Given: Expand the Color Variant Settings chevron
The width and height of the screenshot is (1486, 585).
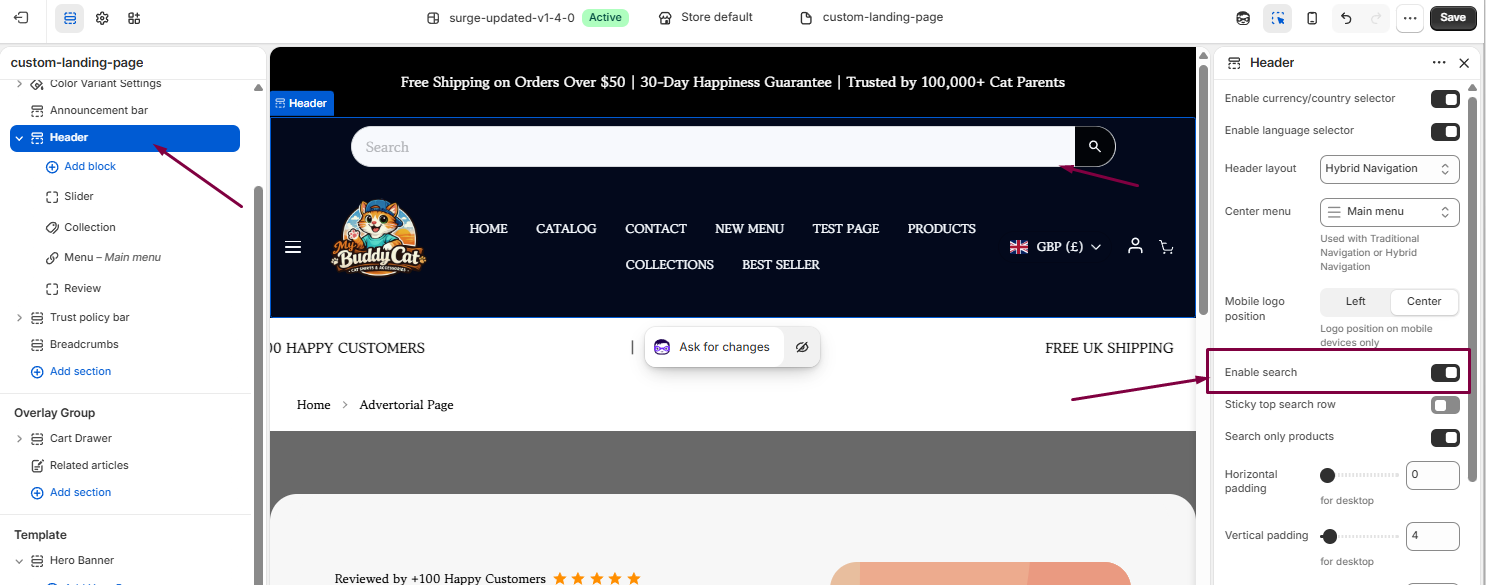Looking at the screenshot, I should tap(19, 84).
